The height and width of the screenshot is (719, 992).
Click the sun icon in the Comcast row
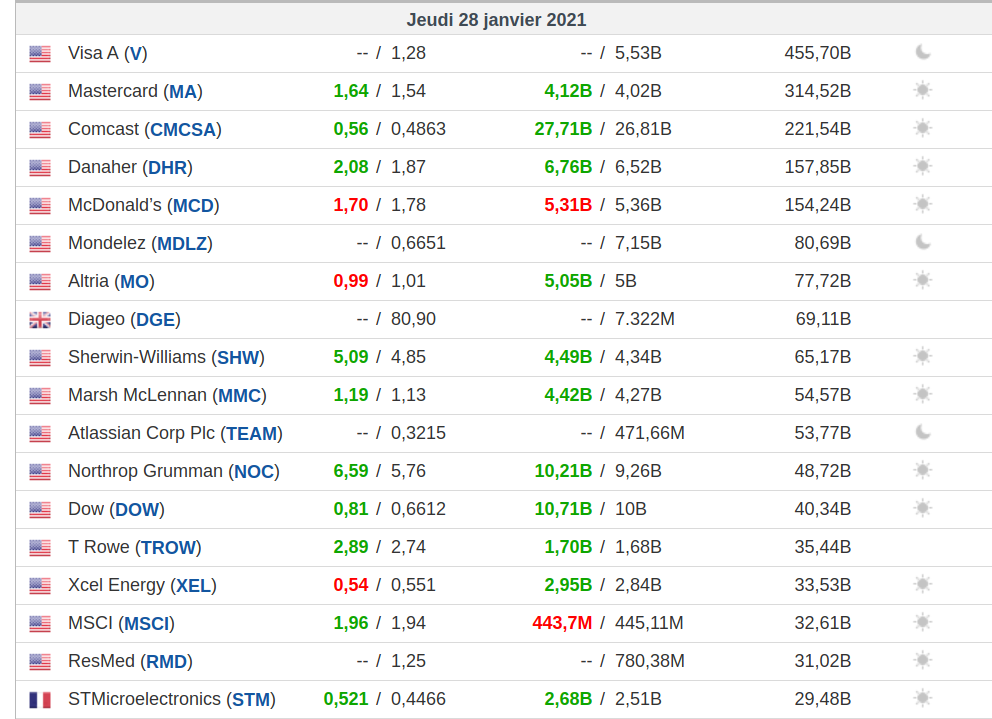click(923, 128)
